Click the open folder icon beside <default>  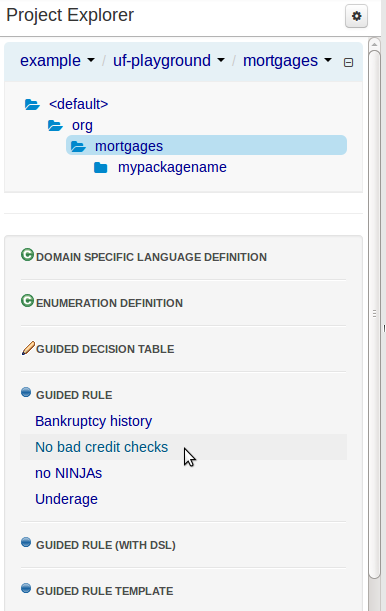pos(32,104)
